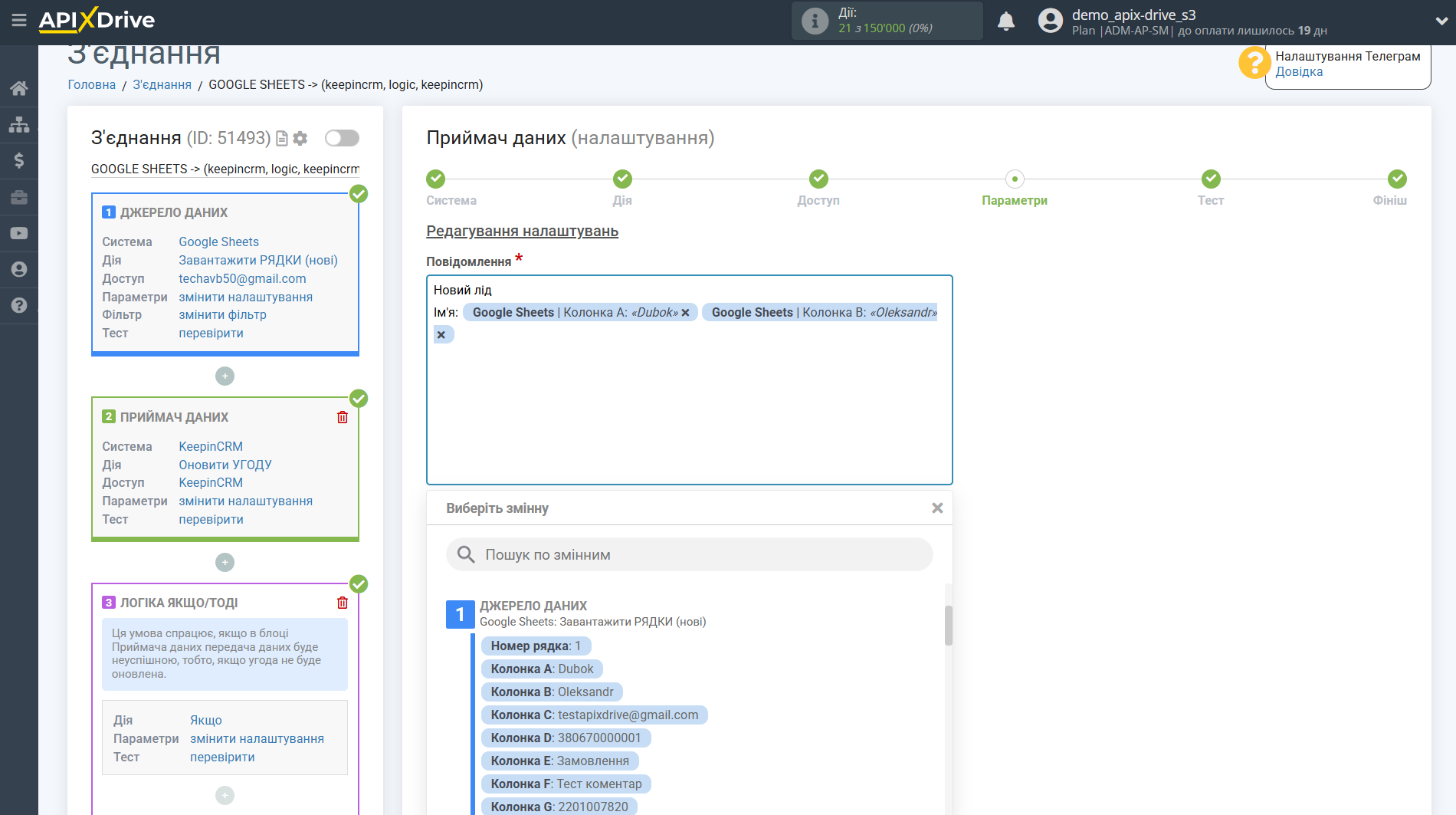Insert variable Номер рядка: 1
1456x815 pixels.
tap(536, 646)
